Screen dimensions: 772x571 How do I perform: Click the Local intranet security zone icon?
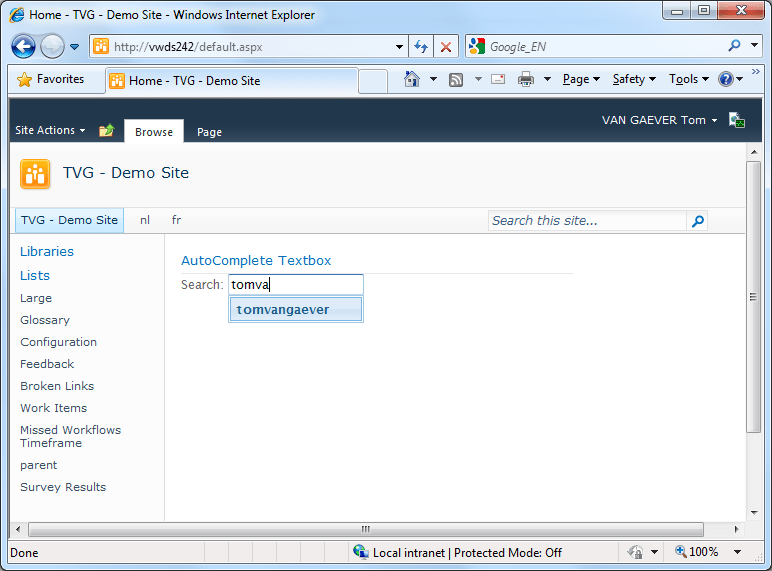361,552
